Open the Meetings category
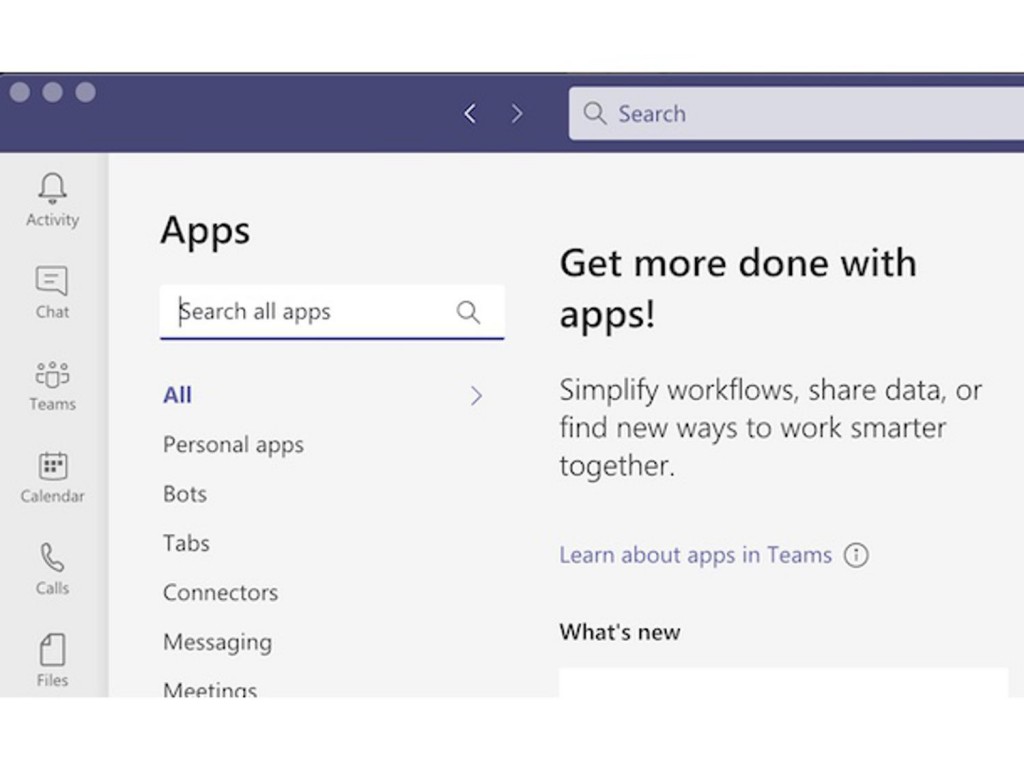Image resolution: width=1024 pixels, height=768 pixels. pos(209,688)
